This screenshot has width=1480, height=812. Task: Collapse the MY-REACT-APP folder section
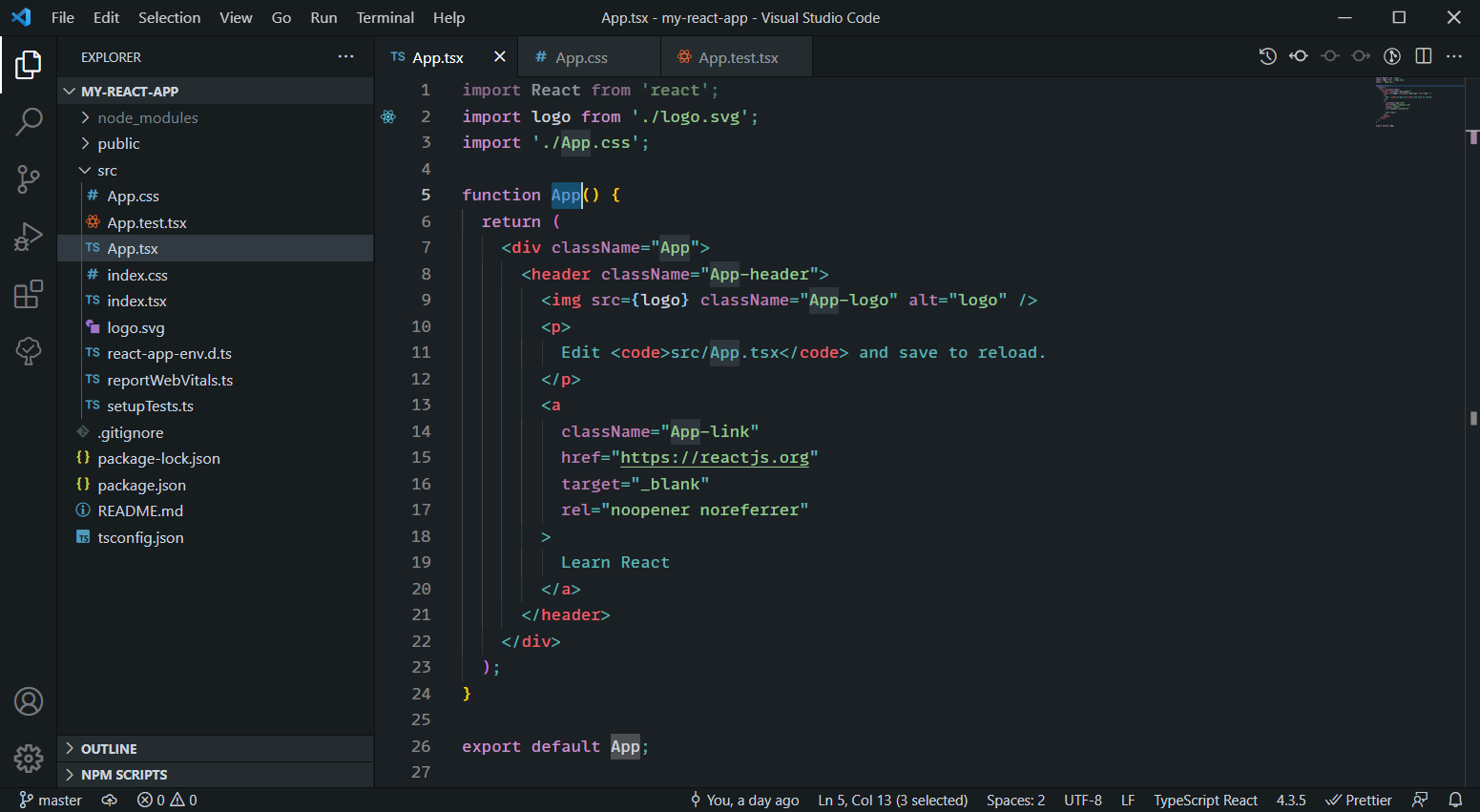(216, 92)
